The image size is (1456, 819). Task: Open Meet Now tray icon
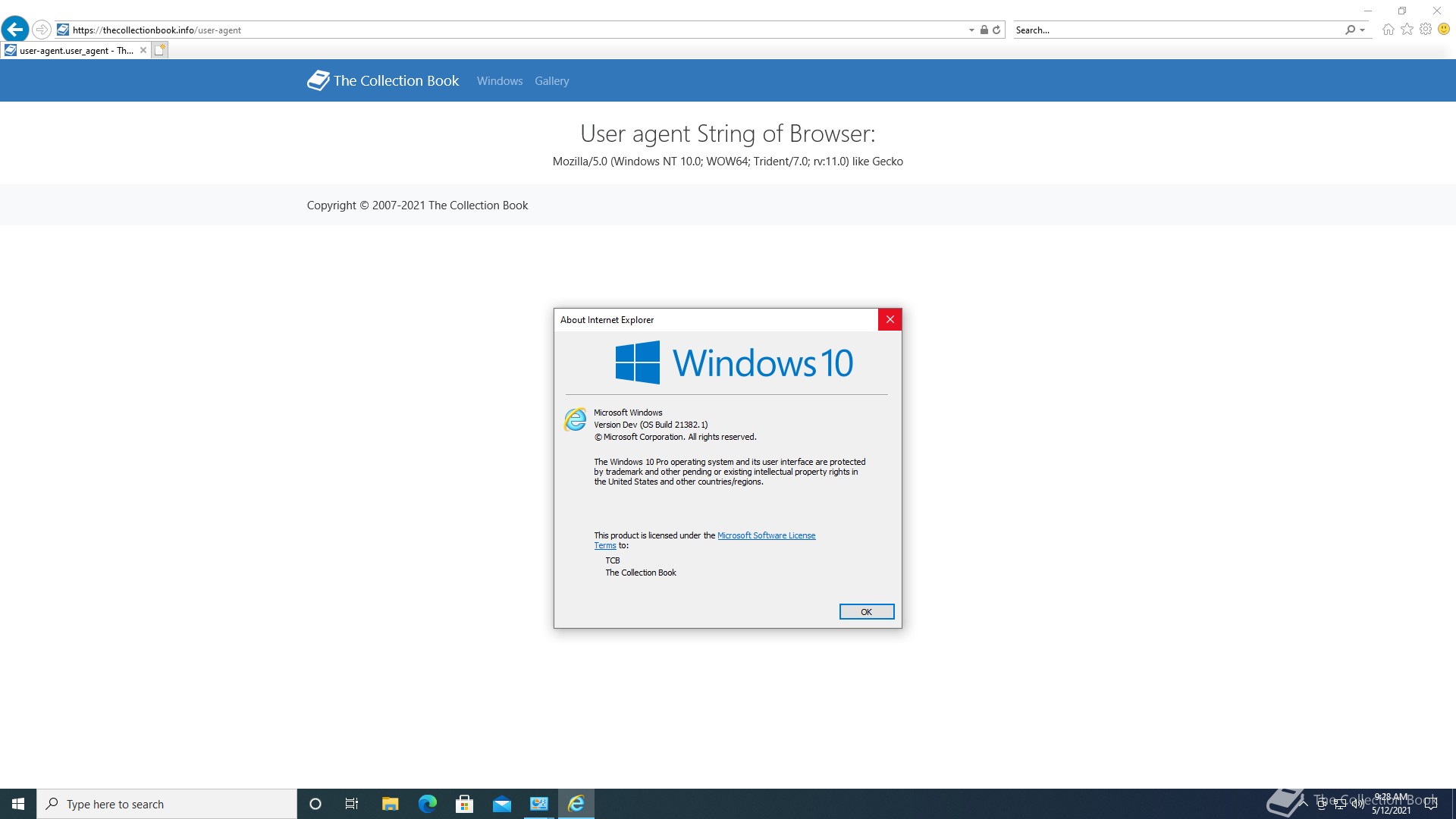[1323, 804]
